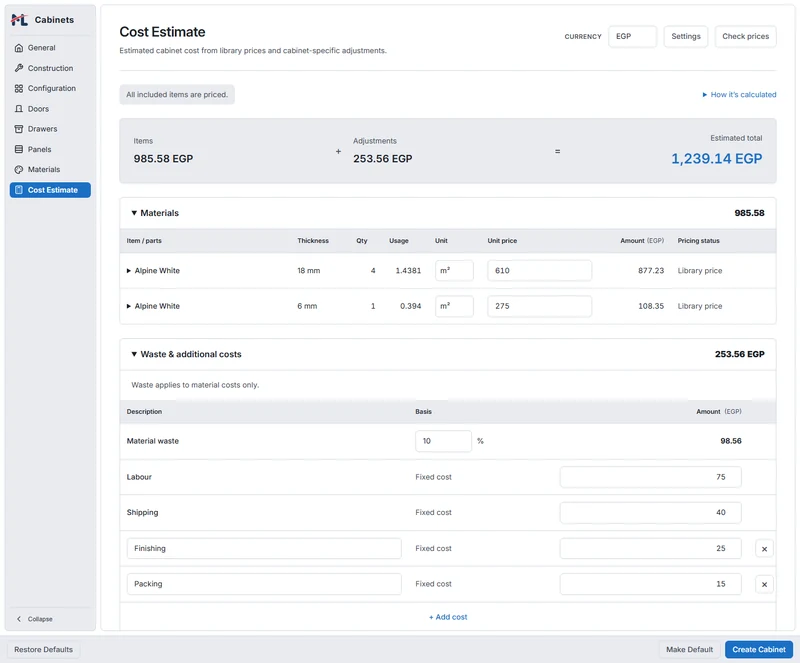Open the General section
This screenshot has width=800, height=663.
(x=50, y=48)
